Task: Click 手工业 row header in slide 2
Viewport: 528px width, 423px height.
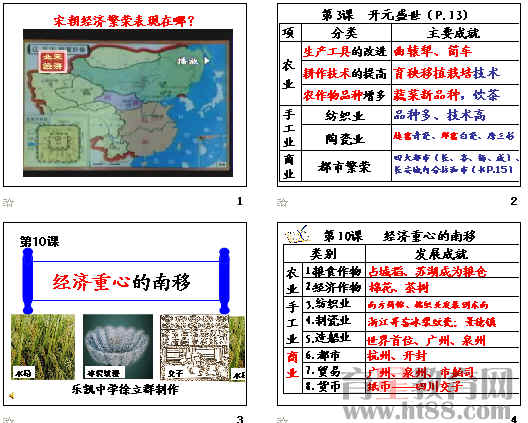Action: pos(290,128)
